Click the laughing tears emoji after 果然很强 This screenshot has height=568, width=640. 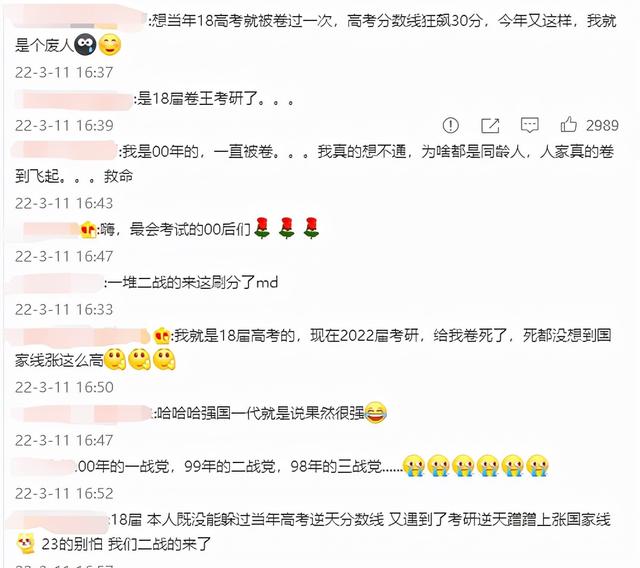point(375,413)
